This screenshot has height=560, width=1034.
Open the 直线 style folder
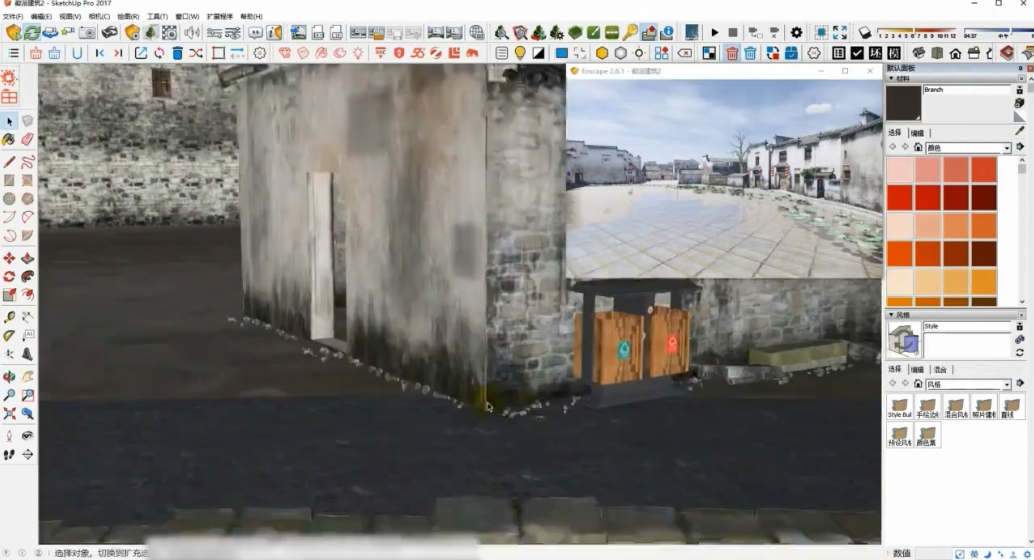1011,407
